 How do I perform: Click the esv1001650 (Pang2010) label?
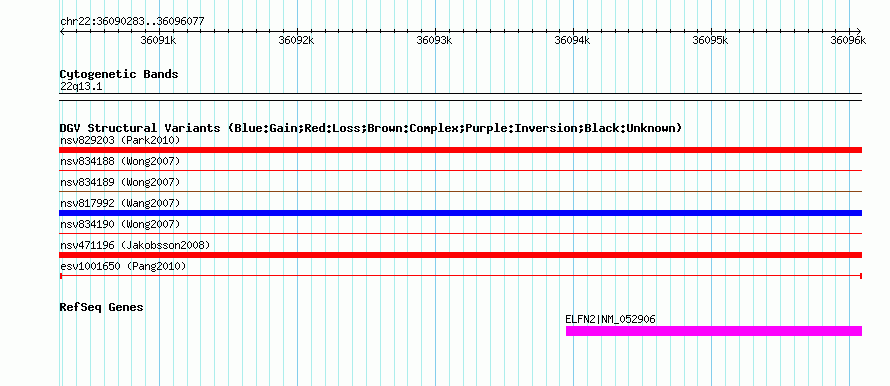click(x=123, y=266)
